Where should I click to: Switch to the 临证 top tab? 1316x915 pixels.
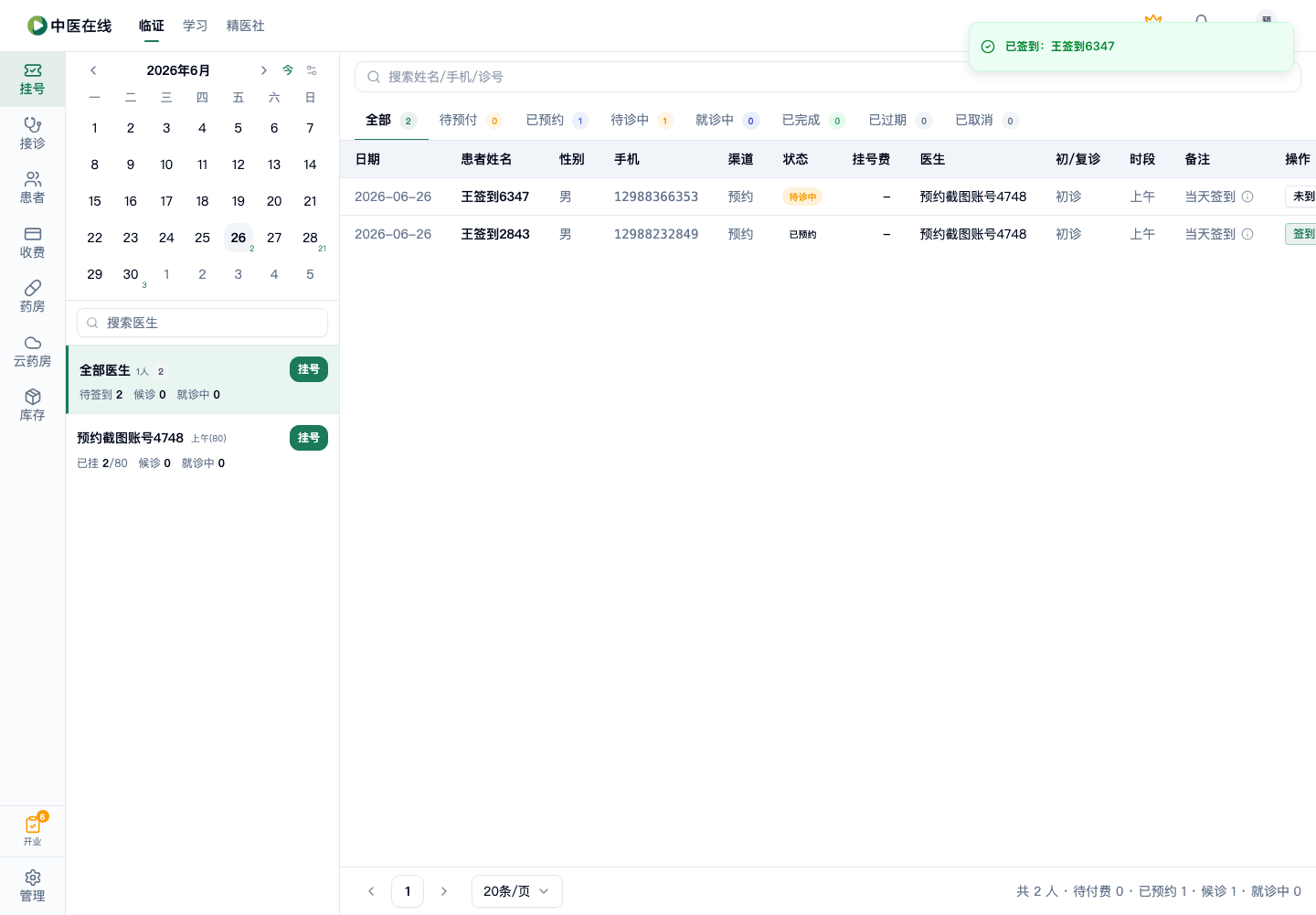(x=152, y=26)
